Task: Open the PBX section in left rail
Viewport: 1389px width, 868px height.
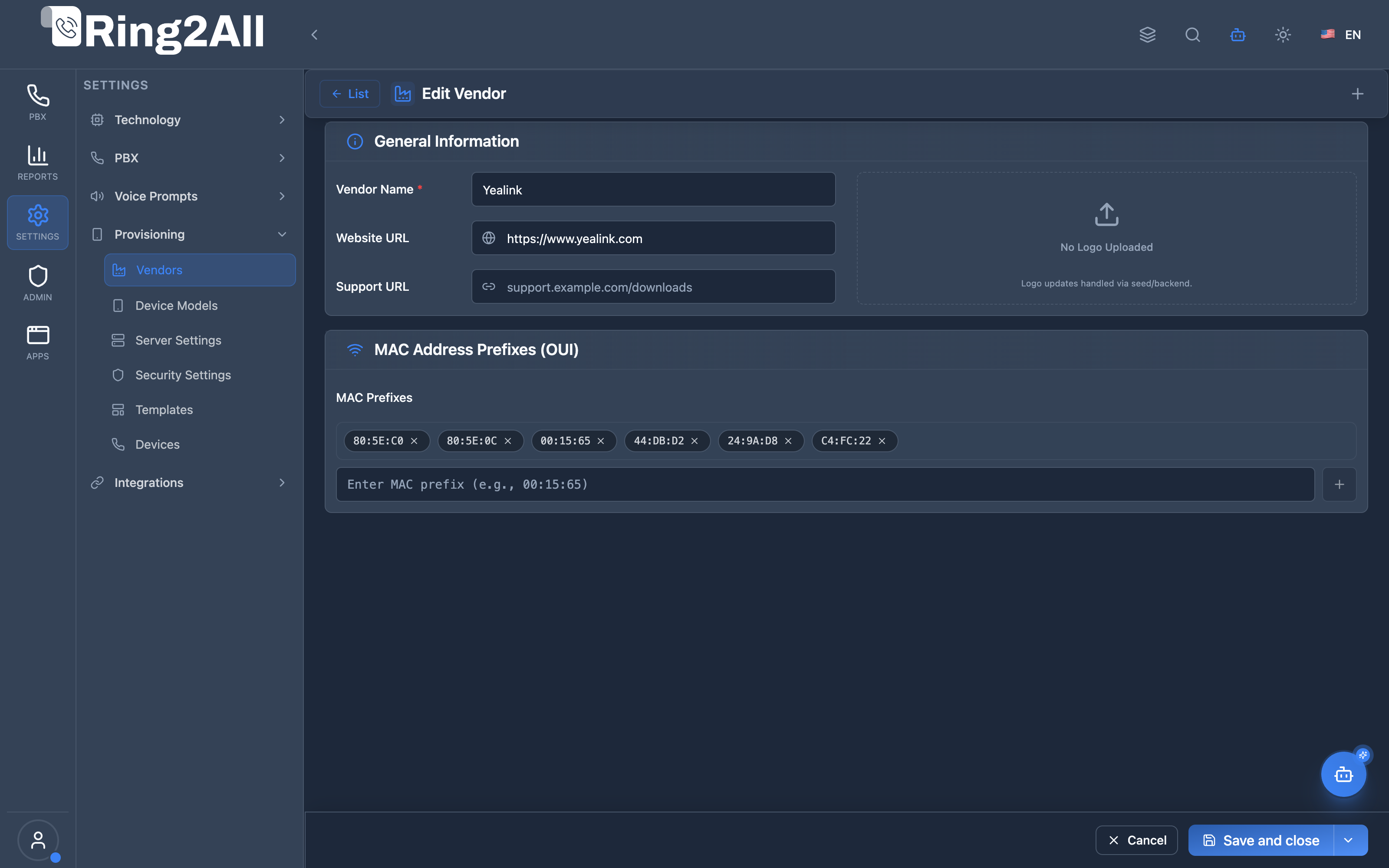Action: point(37,103)
